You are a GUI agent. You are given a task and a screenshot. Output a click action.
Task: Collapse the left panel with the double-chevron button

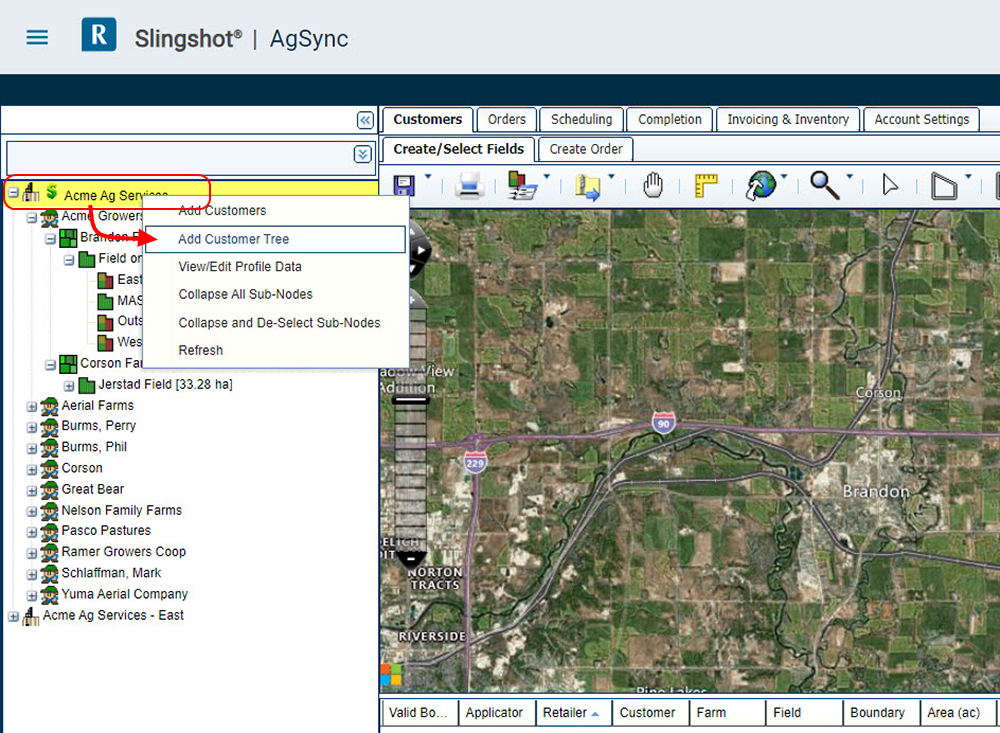click(365, 120)
